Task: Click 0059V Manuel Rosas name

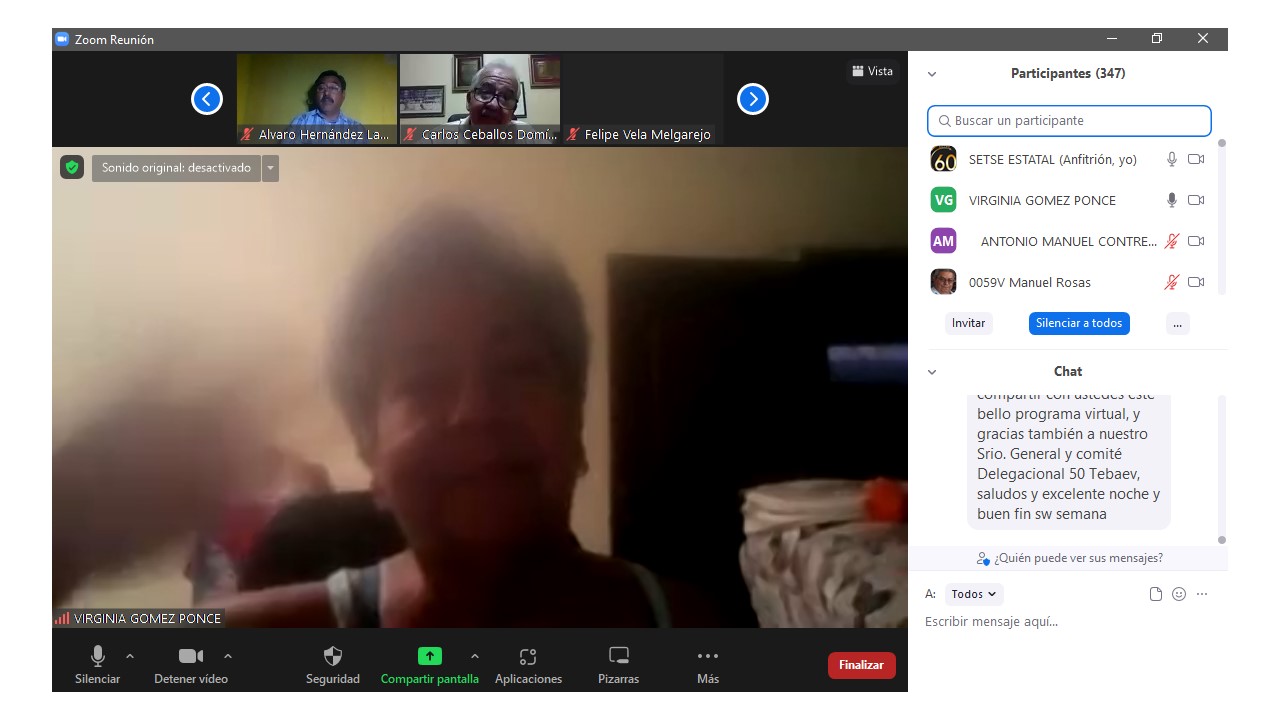Action: click(x=1030, y=282)
